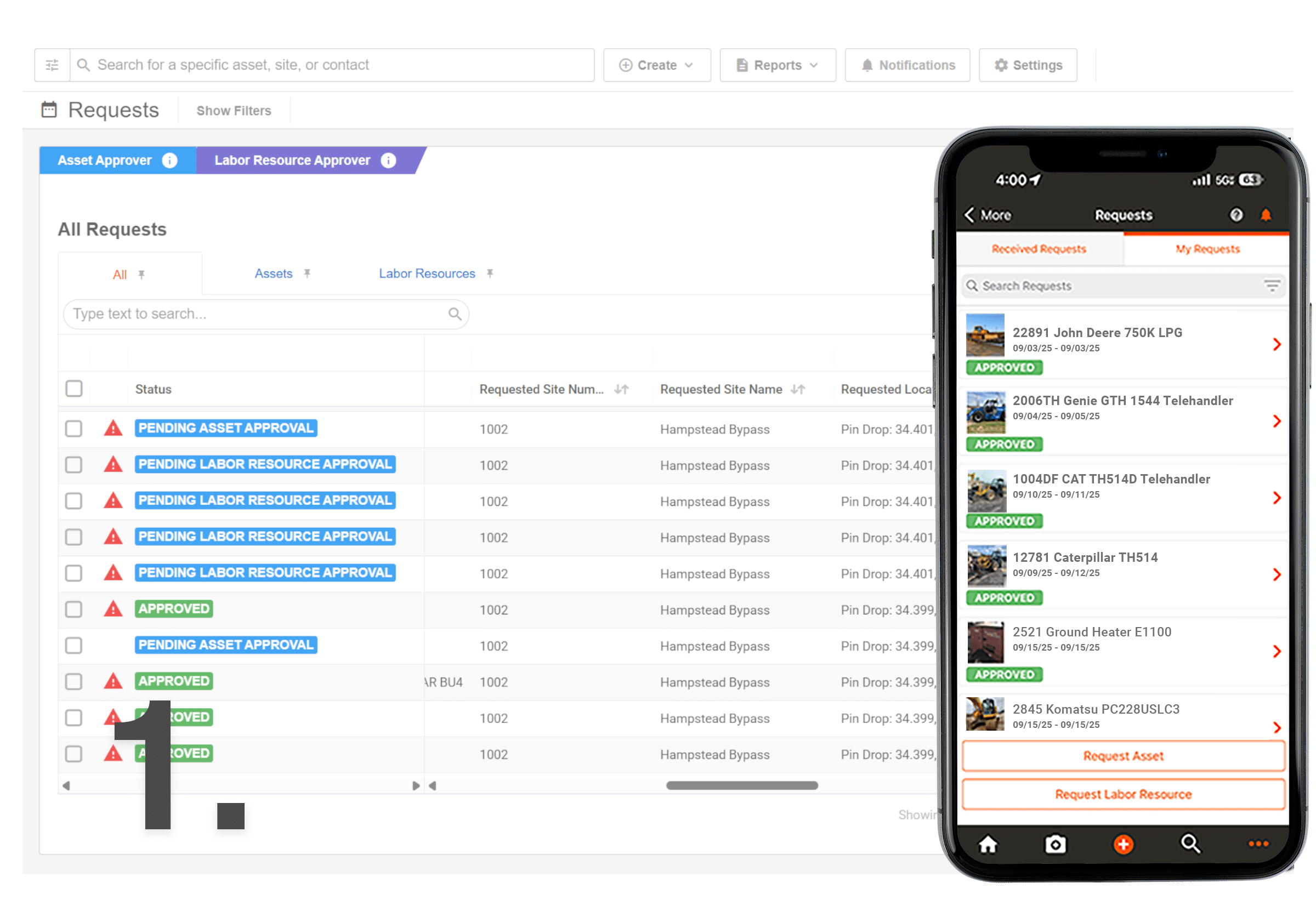Screen dimensions: 1316x917
Task: Check the first PENDING ASSET APPROVAL row checkbox
Action: [x=74, y=429]
